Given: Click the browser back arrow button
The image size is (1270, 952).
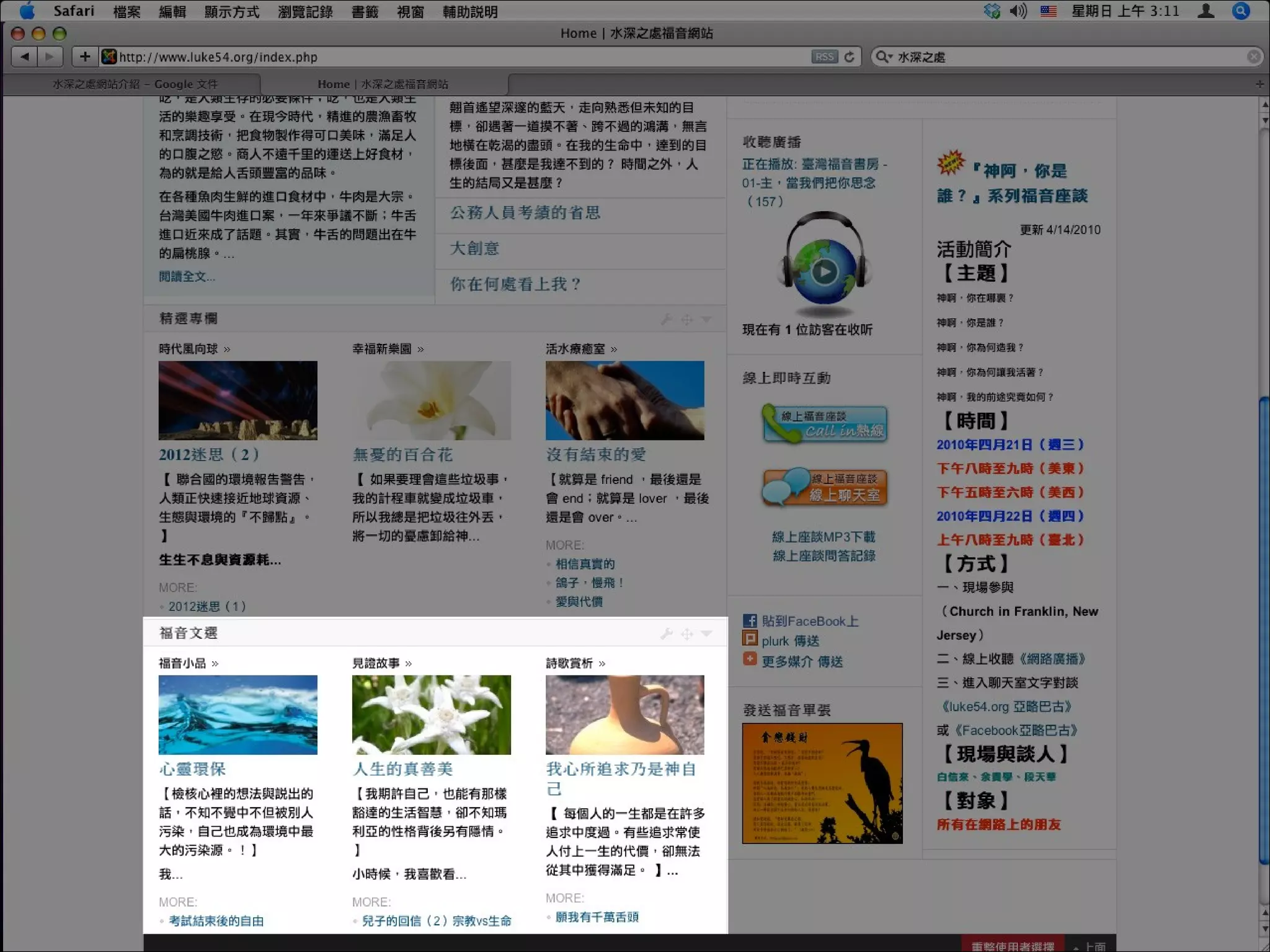Looking at the screenshot, I should coord(25,57).
